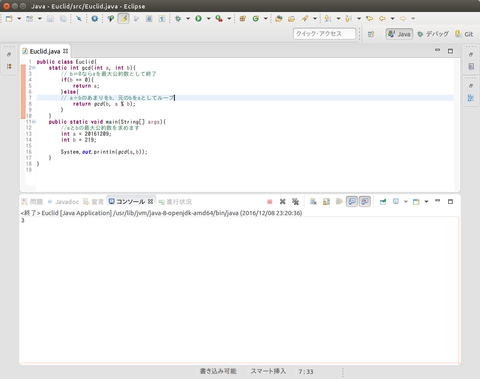
Task: Maximize the console panel
Action: 450,201
